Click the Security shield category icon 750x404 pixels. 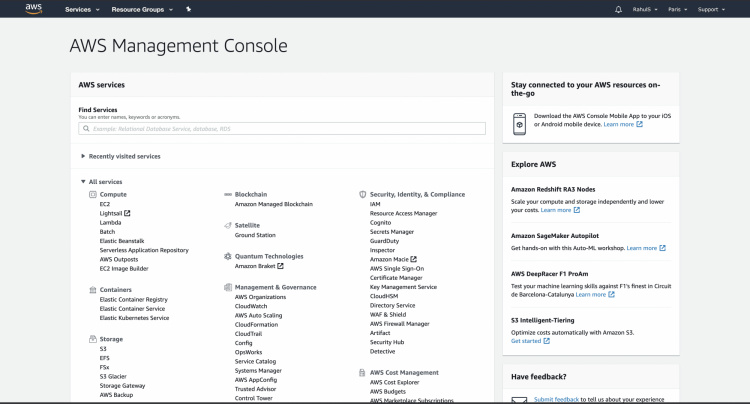pos(362,194)
